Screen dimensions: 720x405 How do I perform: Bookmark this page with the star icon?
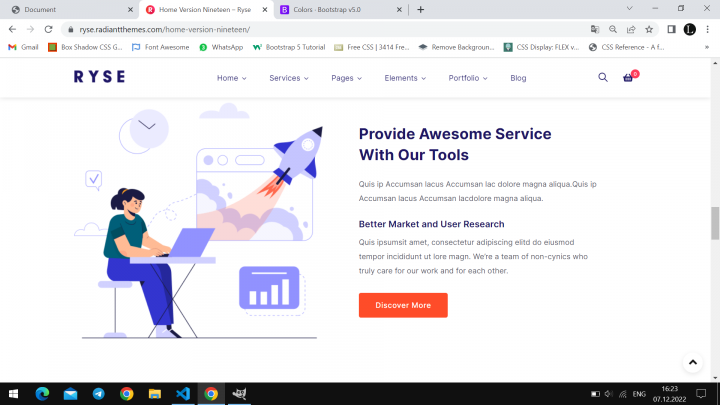tap(649, 29)
